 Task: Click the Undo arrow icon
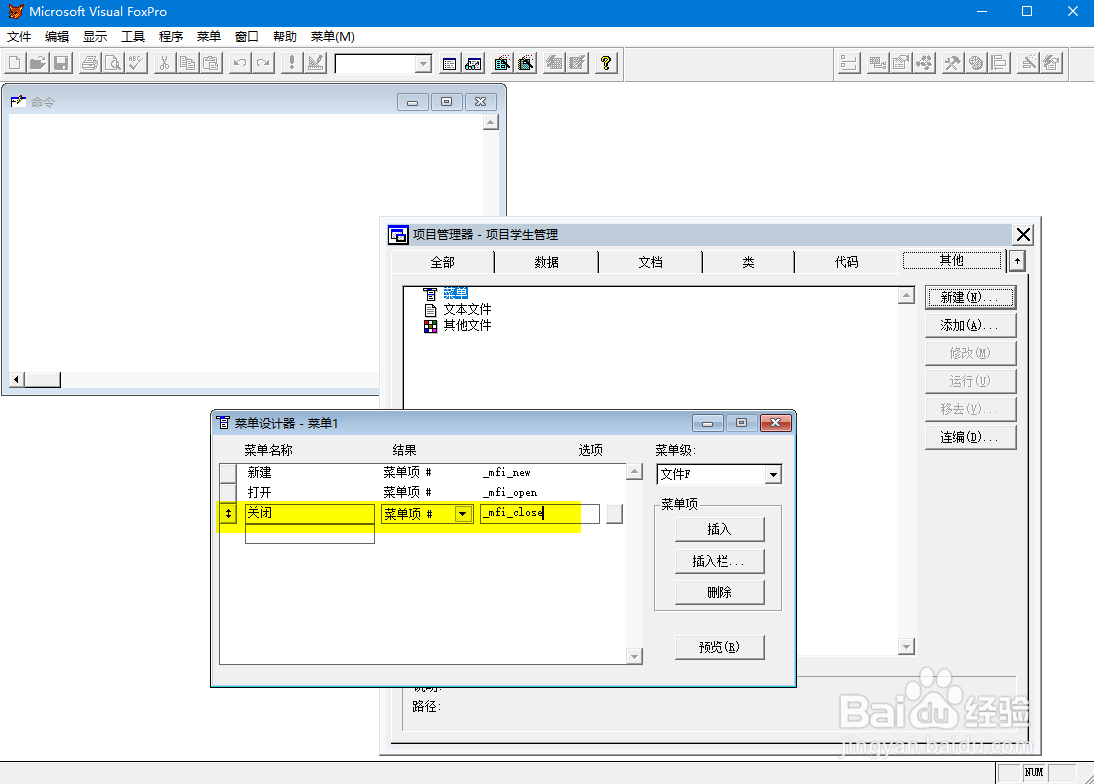coord(239,63)
